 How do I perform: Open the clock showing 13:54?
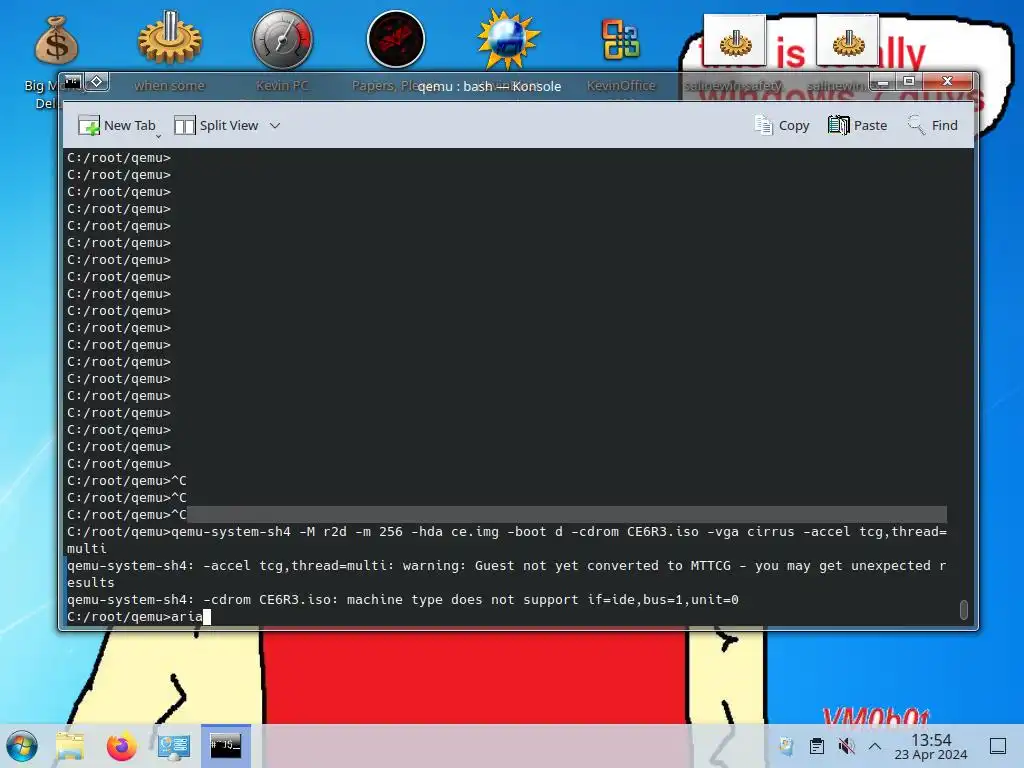[x=931, y=746]
